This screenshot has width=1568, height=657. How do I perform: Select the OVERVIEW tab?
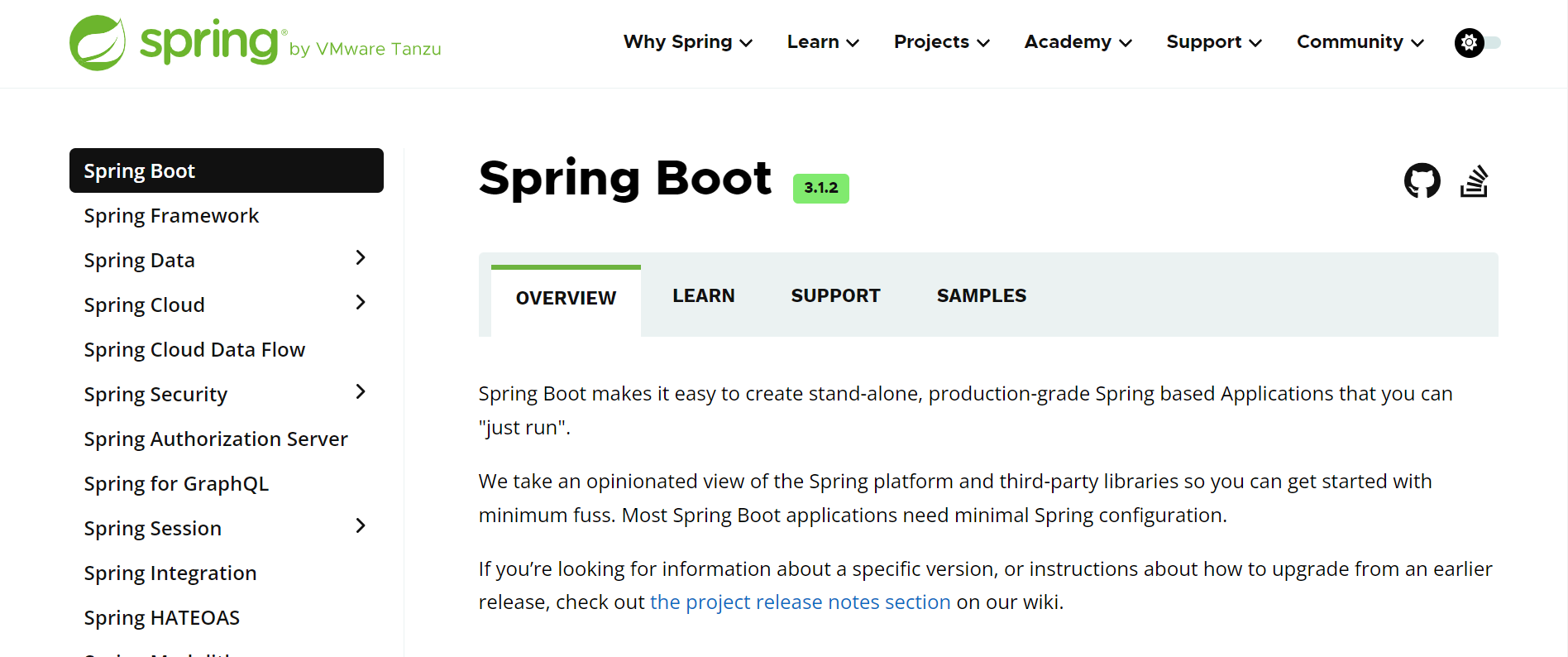pyautogui.click(x=566, y=300)
